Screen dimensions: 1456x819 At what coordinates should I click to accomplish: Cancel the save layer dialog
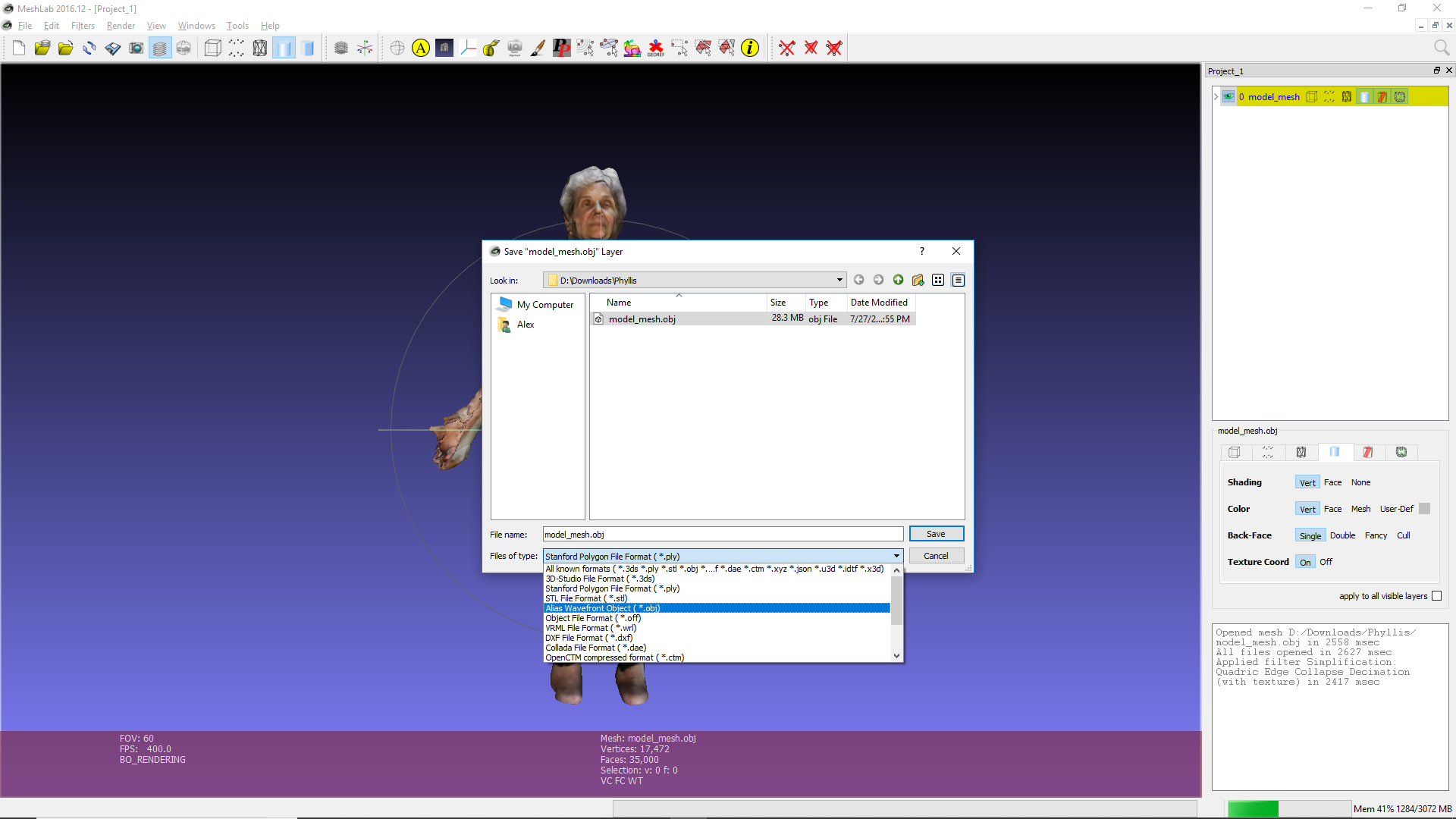pos(936,555)
